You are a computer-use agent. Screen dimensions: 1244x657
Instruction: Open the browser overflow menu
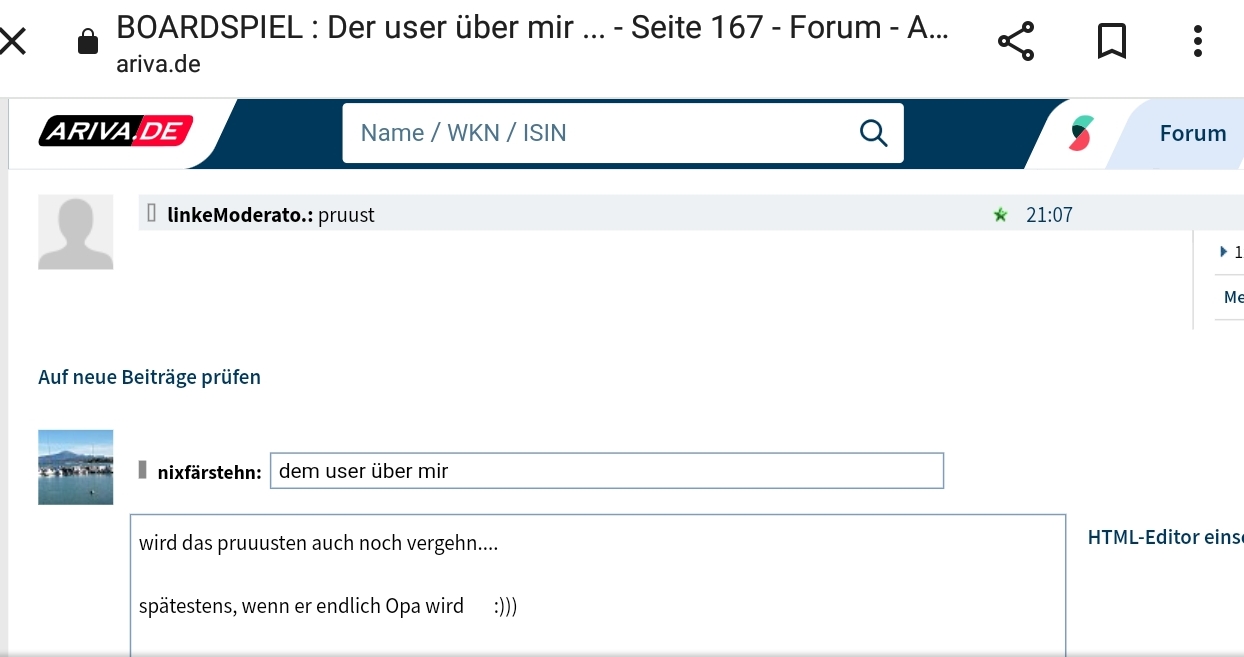(1197, 40)
